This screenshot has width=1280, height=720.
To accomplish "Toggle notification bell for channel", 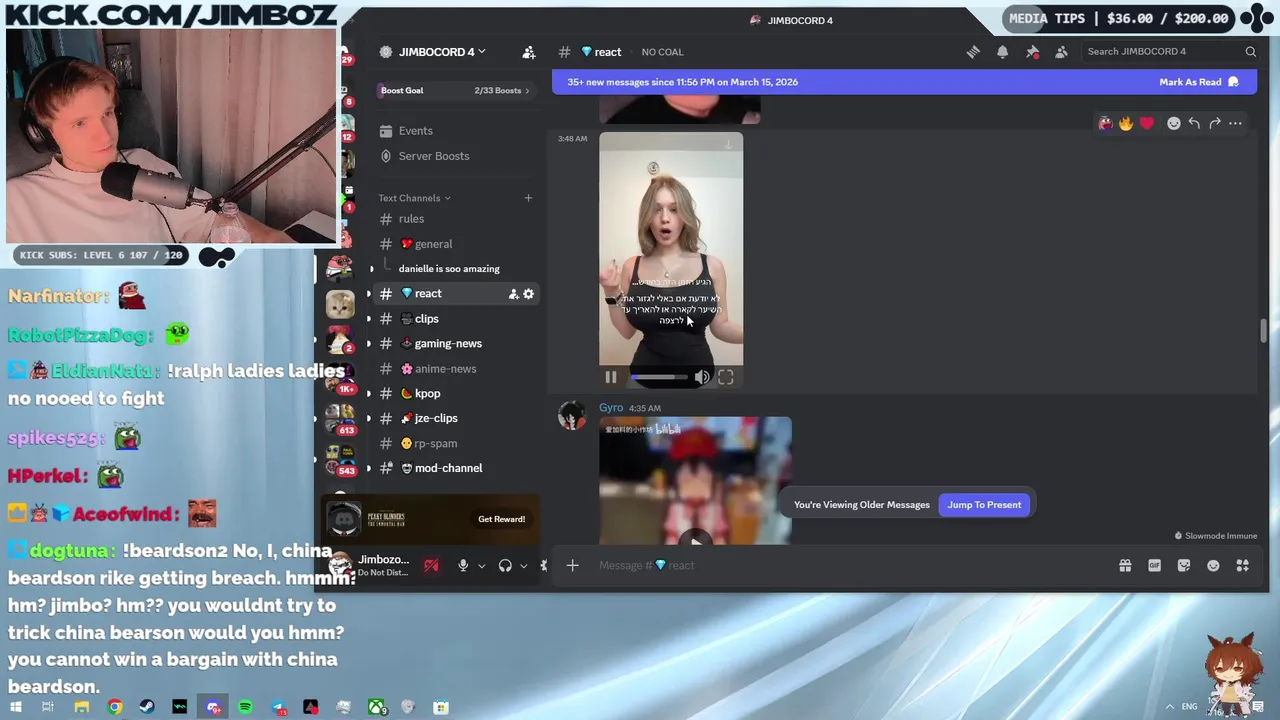I will 1002,52.
